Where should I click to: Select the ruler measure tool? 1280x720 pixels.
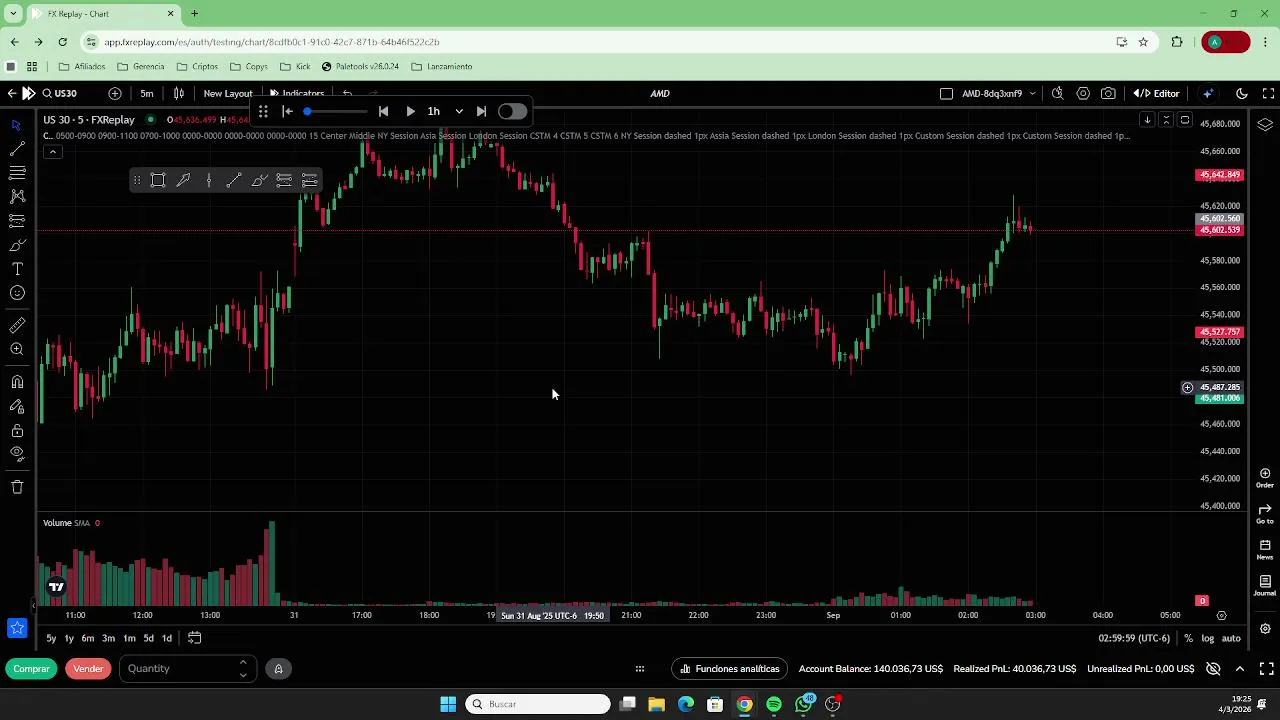pyautogui.click(x=17, y=325)
